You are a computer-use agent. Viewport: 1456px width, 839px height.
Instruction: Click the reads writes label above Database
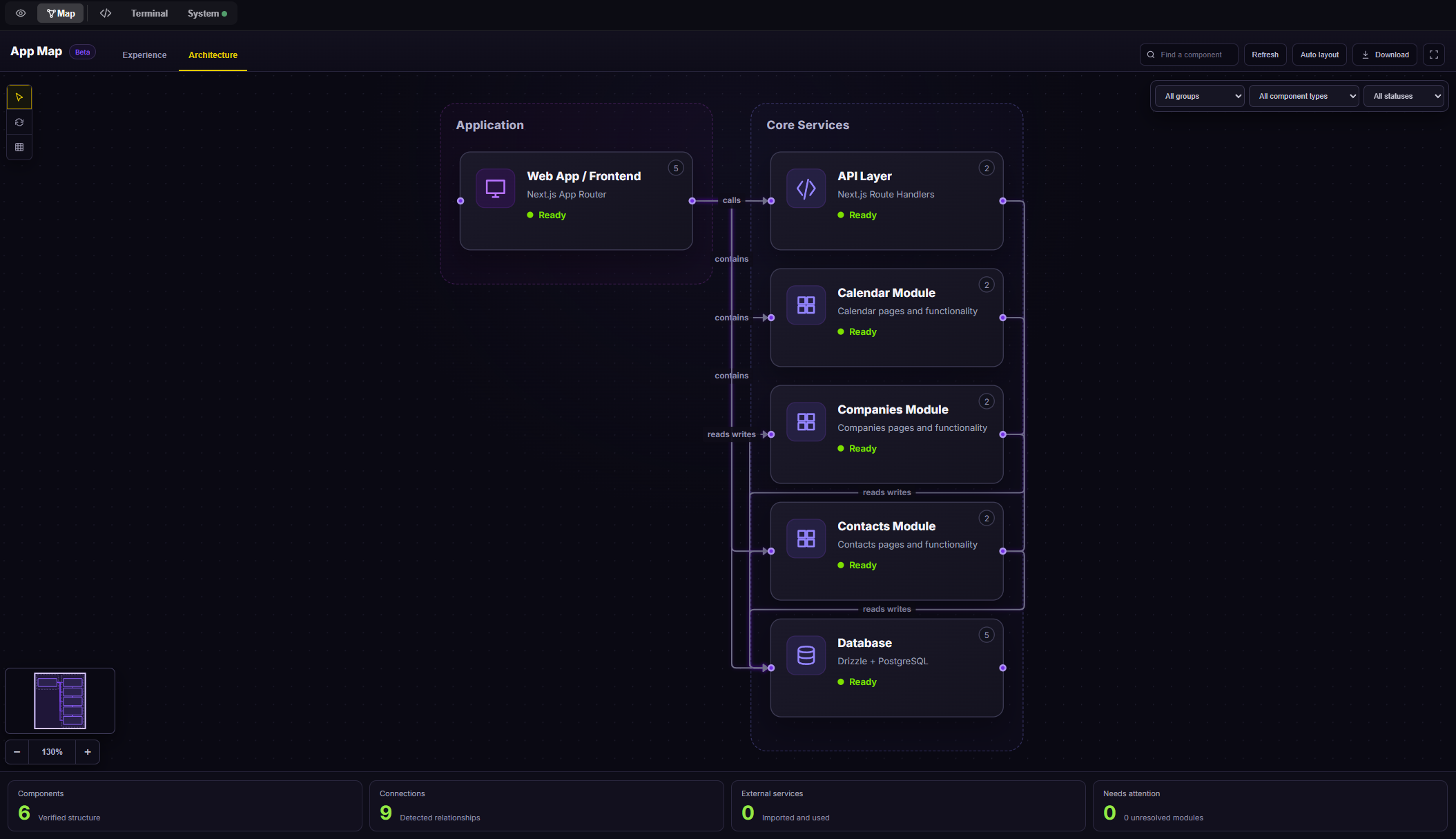[886, 609]
